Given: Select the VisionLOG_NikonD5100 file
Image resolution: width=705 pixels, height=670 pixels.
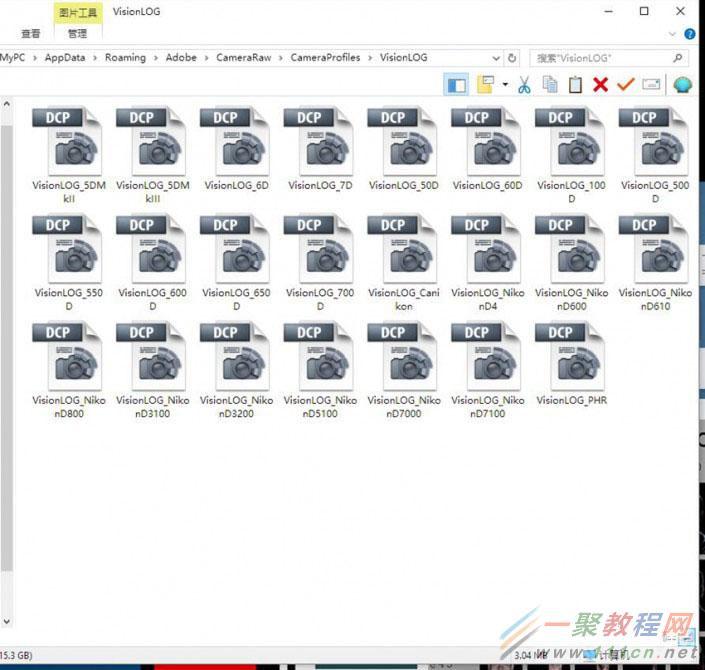Looking at the screenshot, I should point(320,371).
